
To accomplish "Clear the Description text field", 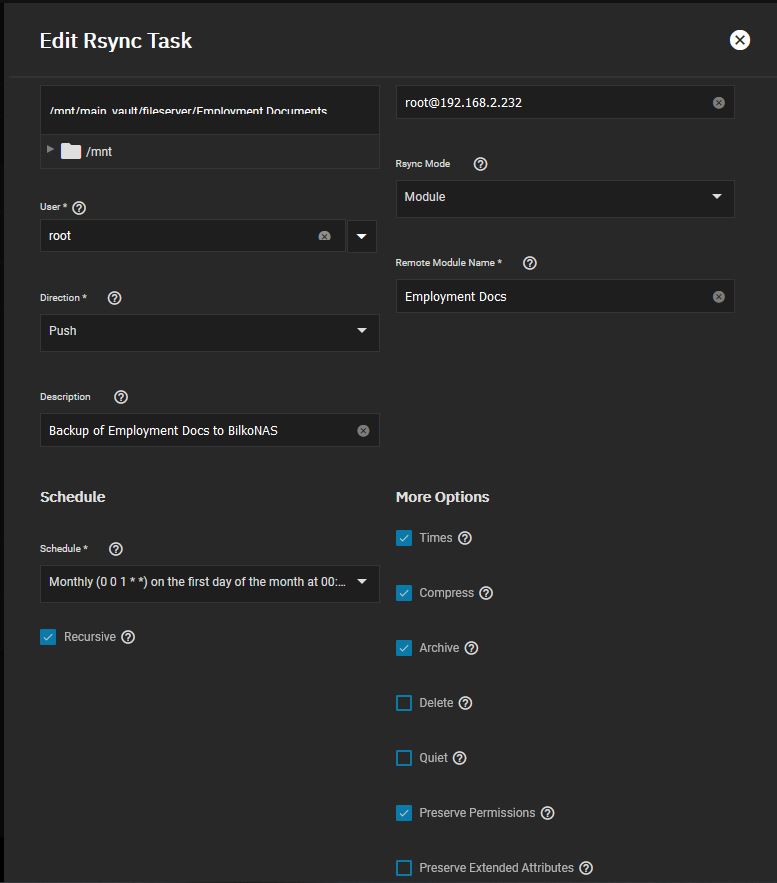I will pos(363,431).
